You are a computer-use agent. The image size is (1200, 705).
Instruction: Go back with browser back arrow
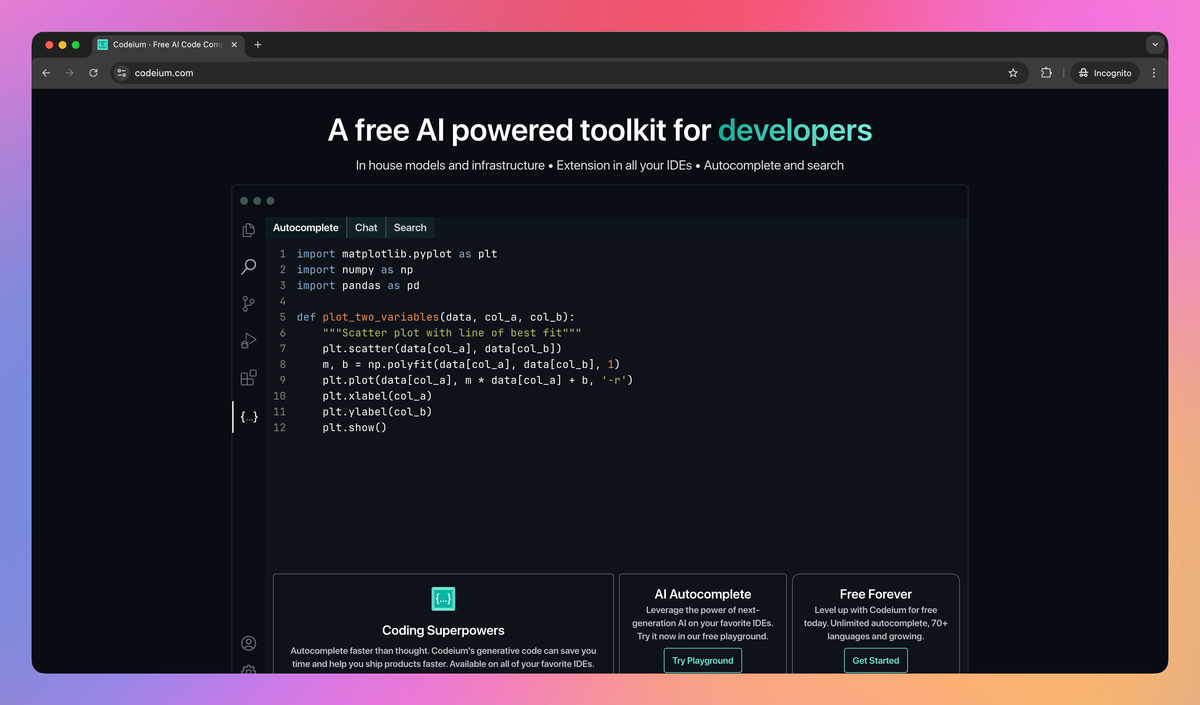(46, 73)
